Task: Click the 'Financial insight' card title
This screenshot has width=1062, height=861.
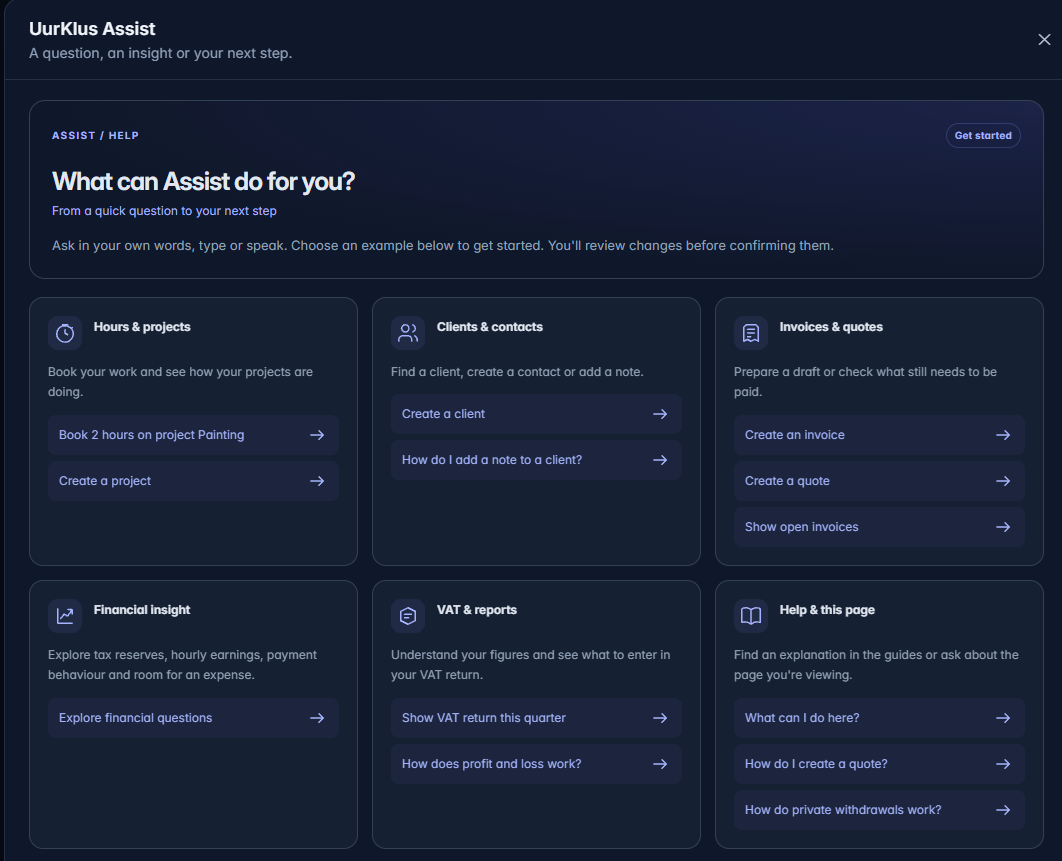Action: coord(142,610)
